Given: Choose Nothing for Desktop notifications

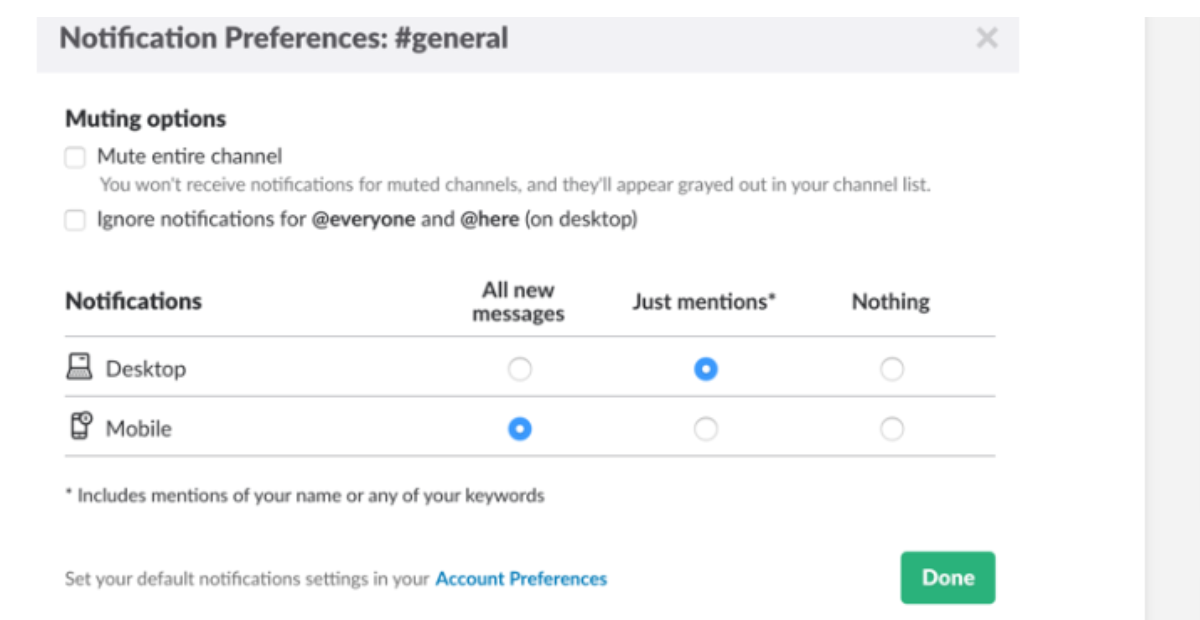Looking at the screenshot, I should [x=891, y=368].
